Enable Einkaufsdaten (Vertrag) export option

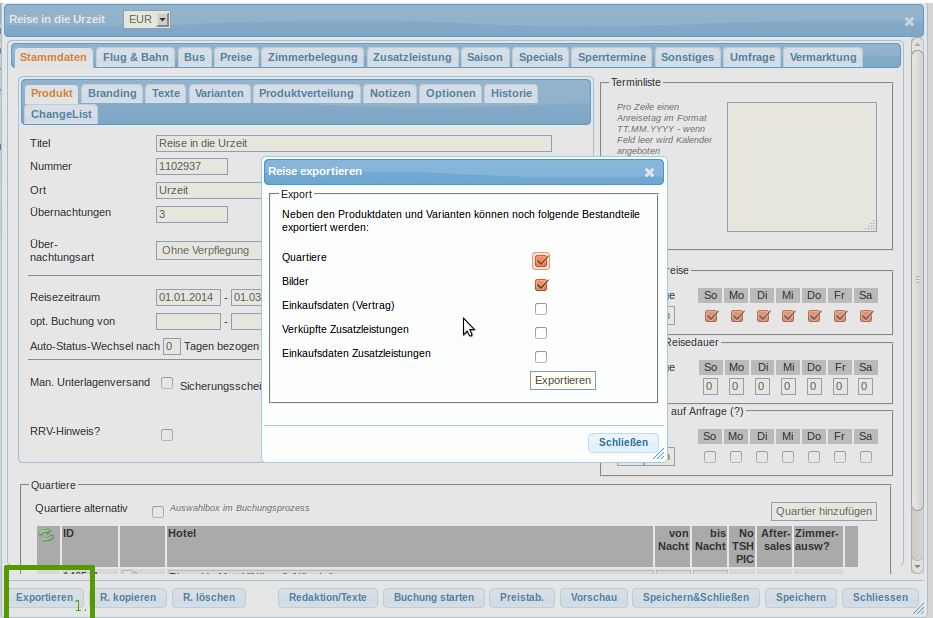[x=541, y=309]
